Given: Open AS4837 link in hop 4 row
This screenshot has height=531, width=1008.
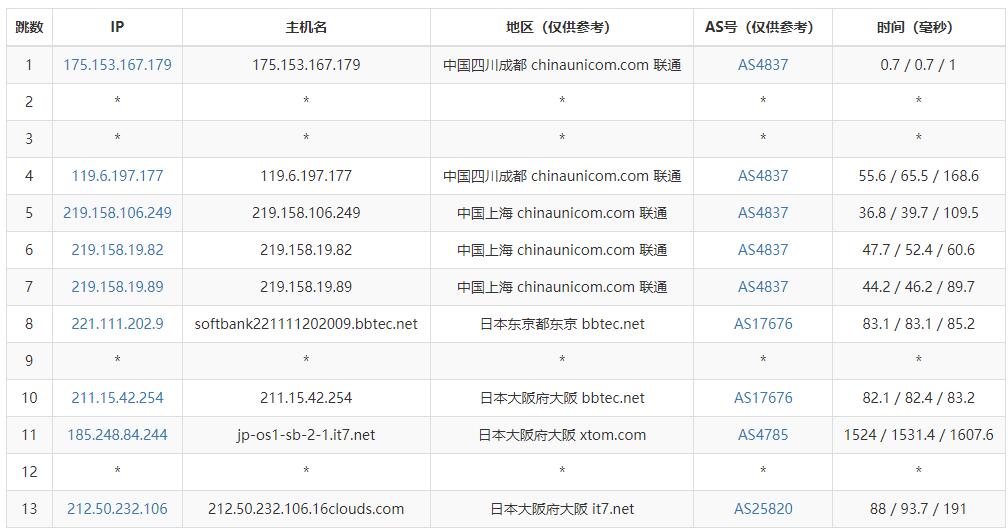Looking at the screenshot, I should (762, 176).
